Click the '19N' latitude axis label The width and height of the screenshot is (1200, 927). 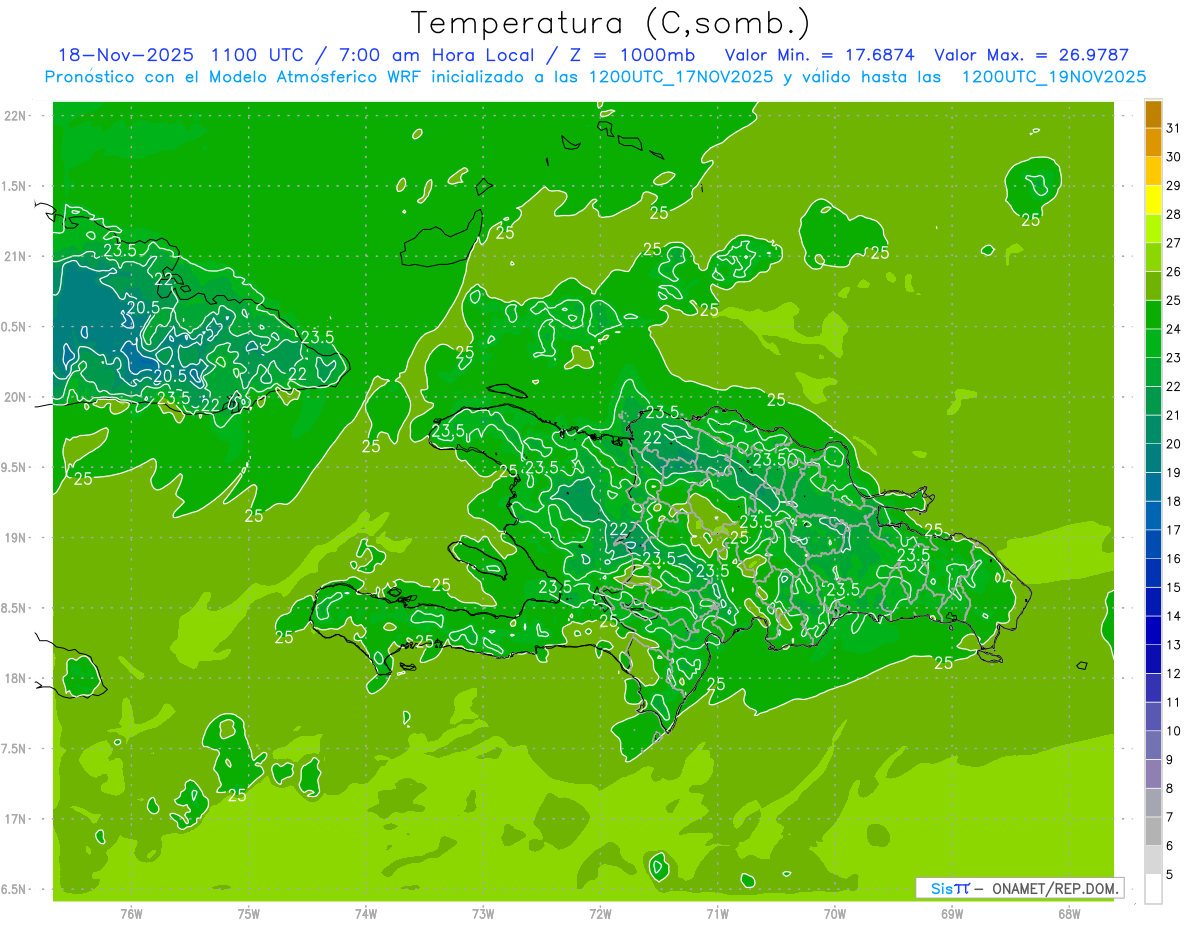(15, 538)
